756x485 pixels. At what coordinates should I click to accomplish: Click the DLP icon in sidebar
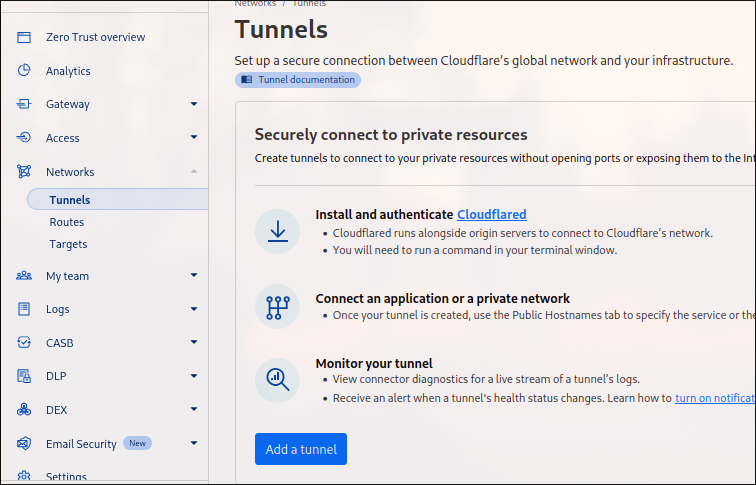pos(24,376)
